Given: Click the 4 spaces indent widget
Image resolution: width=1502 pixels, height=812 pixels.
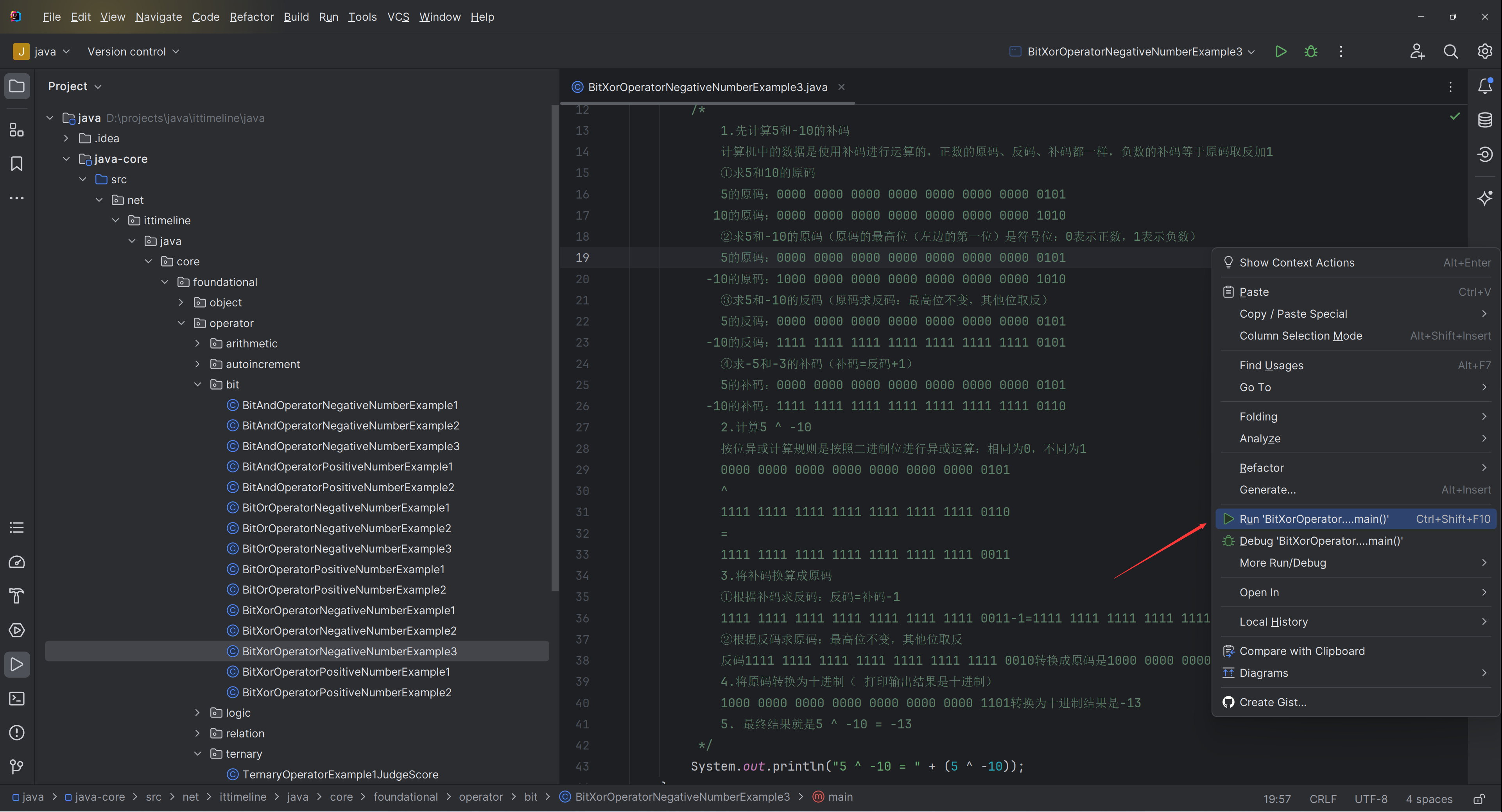Looking at the screenshot, I should (1429, 799).
